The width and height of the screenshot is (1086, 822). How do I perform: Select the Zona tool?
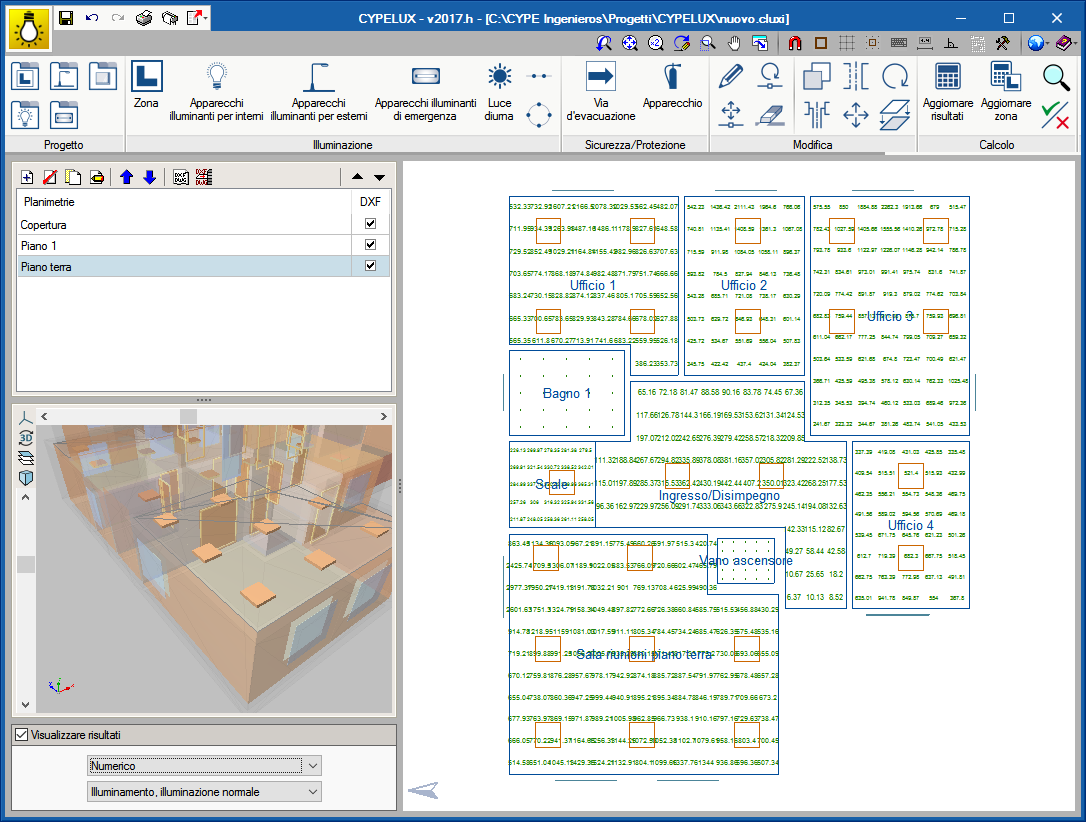(x=147, y=84)
